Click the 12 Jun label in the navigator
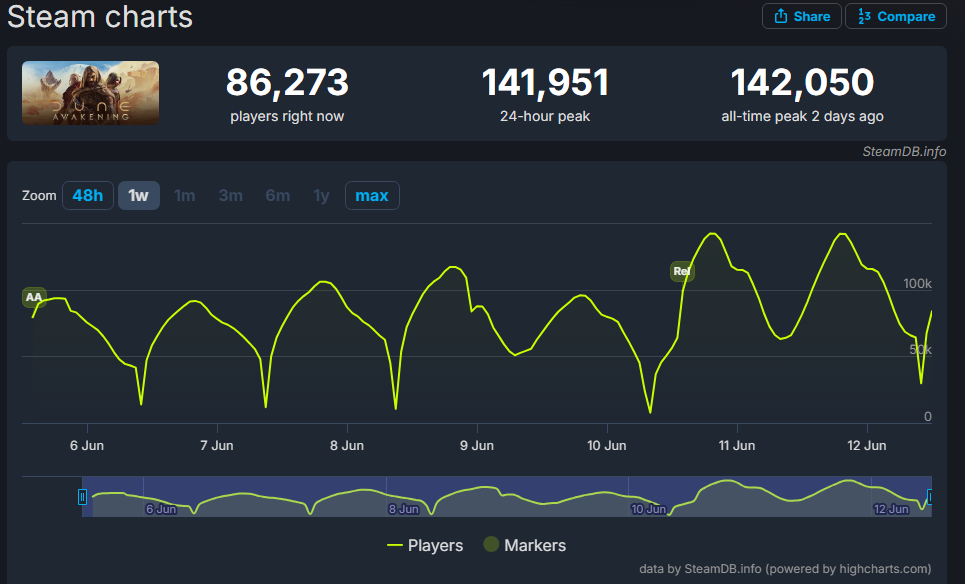The image size is (965, 584). click(x=891, y=509)
